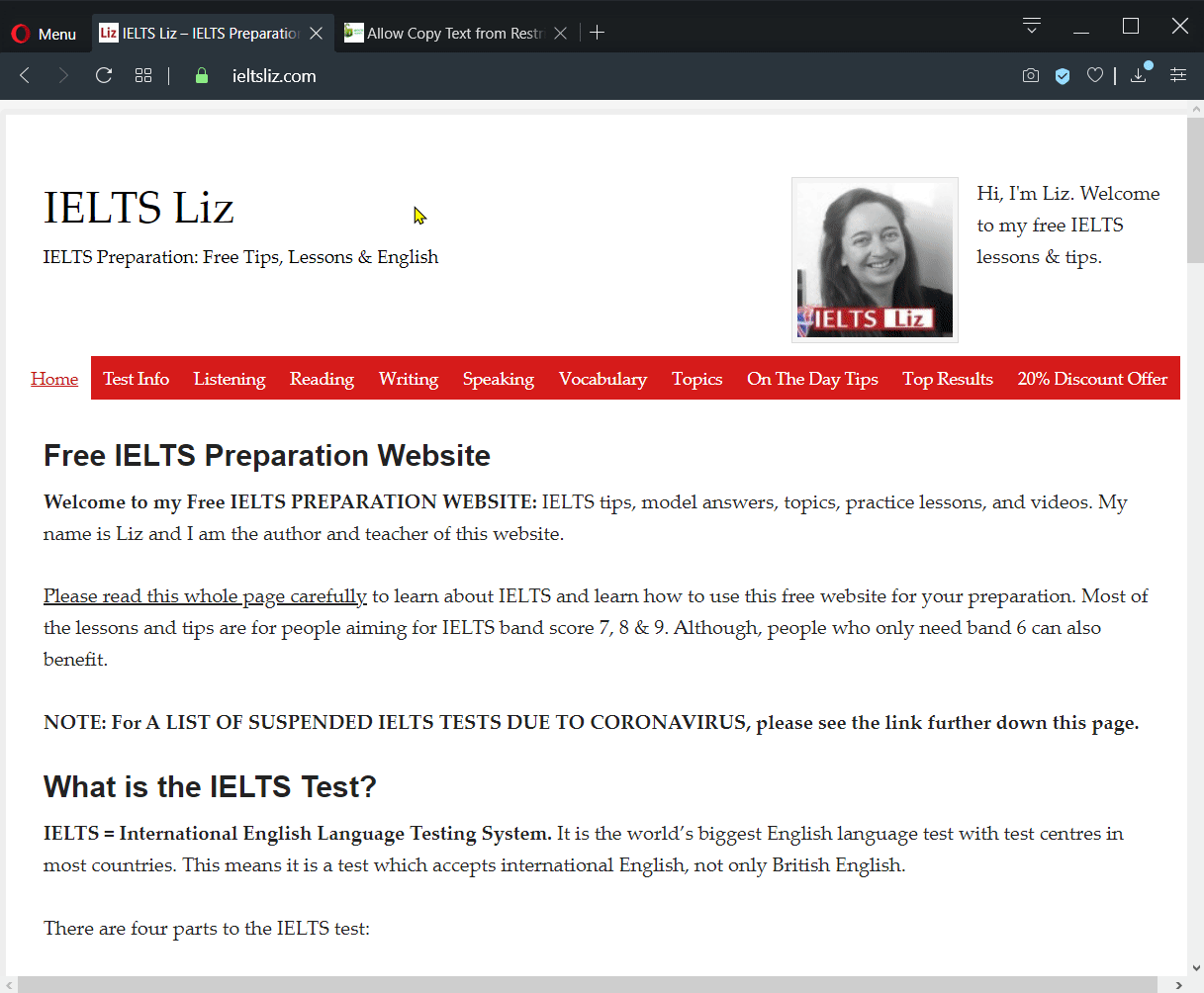Viewport: 1204px width, 993px height.
Task: Click the horizontal scrollbar right arrow
Action: click(x=1178, y=985)
